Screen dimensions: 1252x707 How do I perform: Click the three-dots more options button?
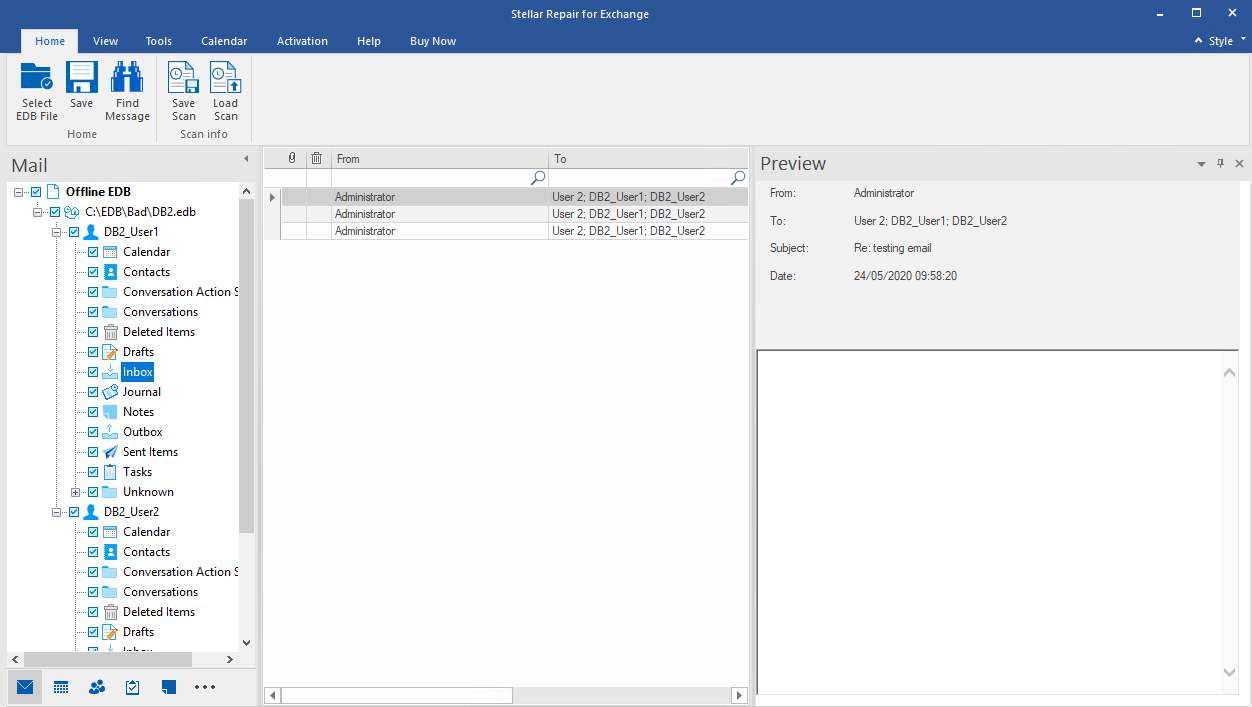(x=205, y=687)
